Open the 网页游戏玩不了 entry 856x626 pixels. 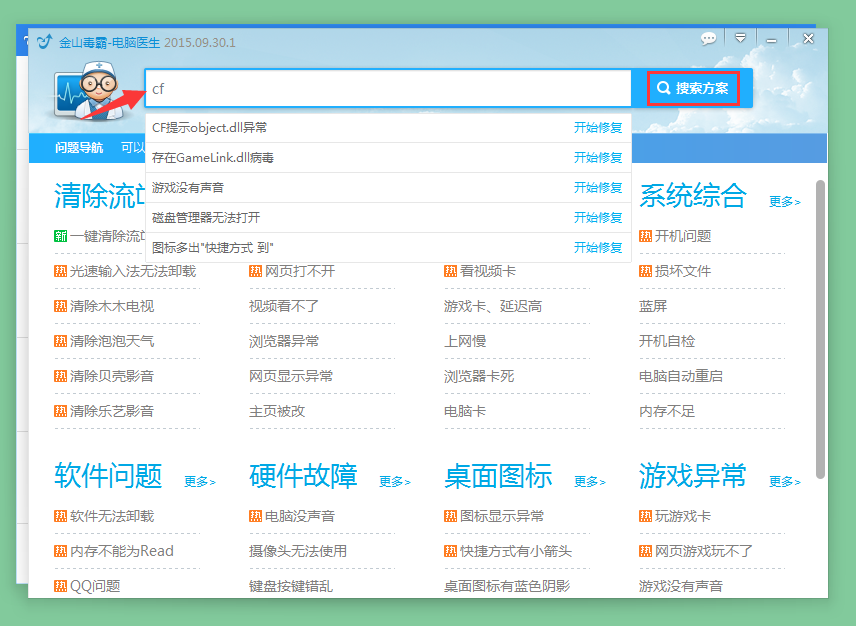[x=704, y=551]
